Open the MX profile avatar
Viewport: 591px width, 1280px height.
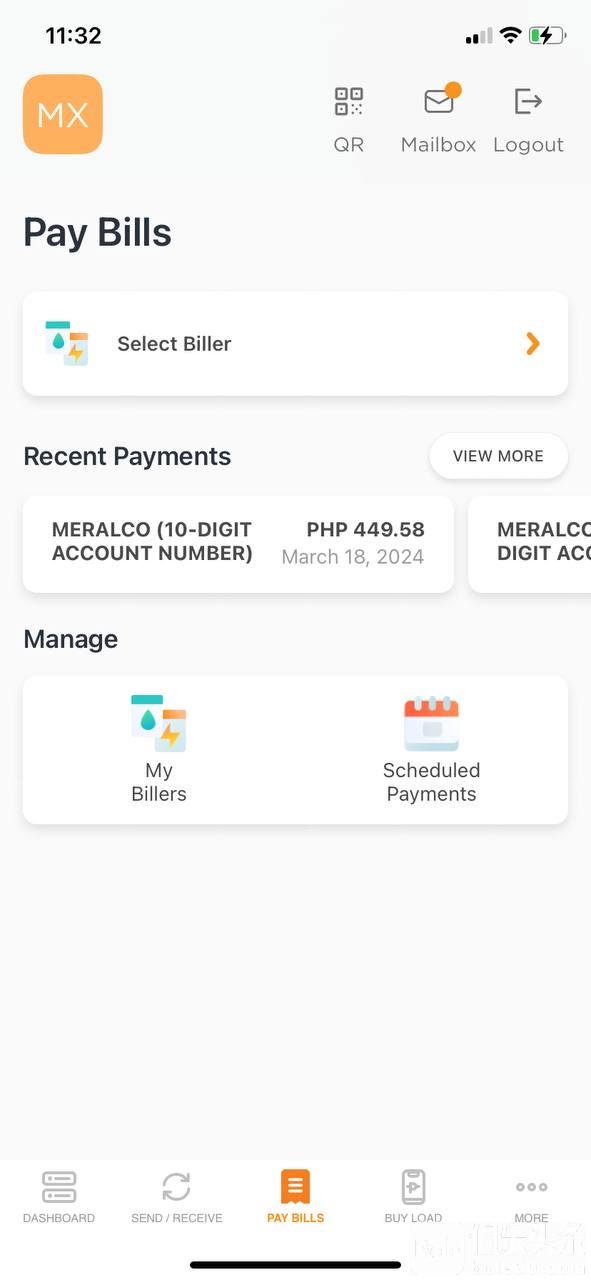pos(63,114)
